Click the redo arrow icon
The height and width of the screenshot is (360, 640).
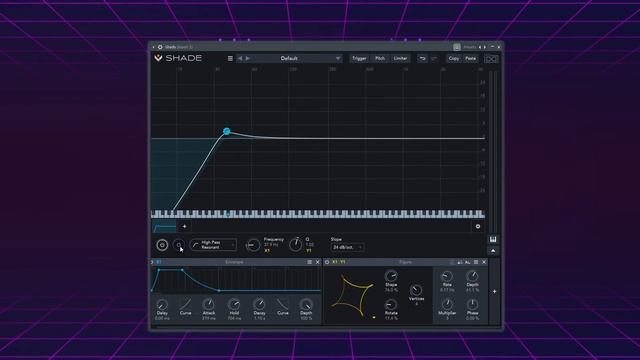tap(434, 58)
